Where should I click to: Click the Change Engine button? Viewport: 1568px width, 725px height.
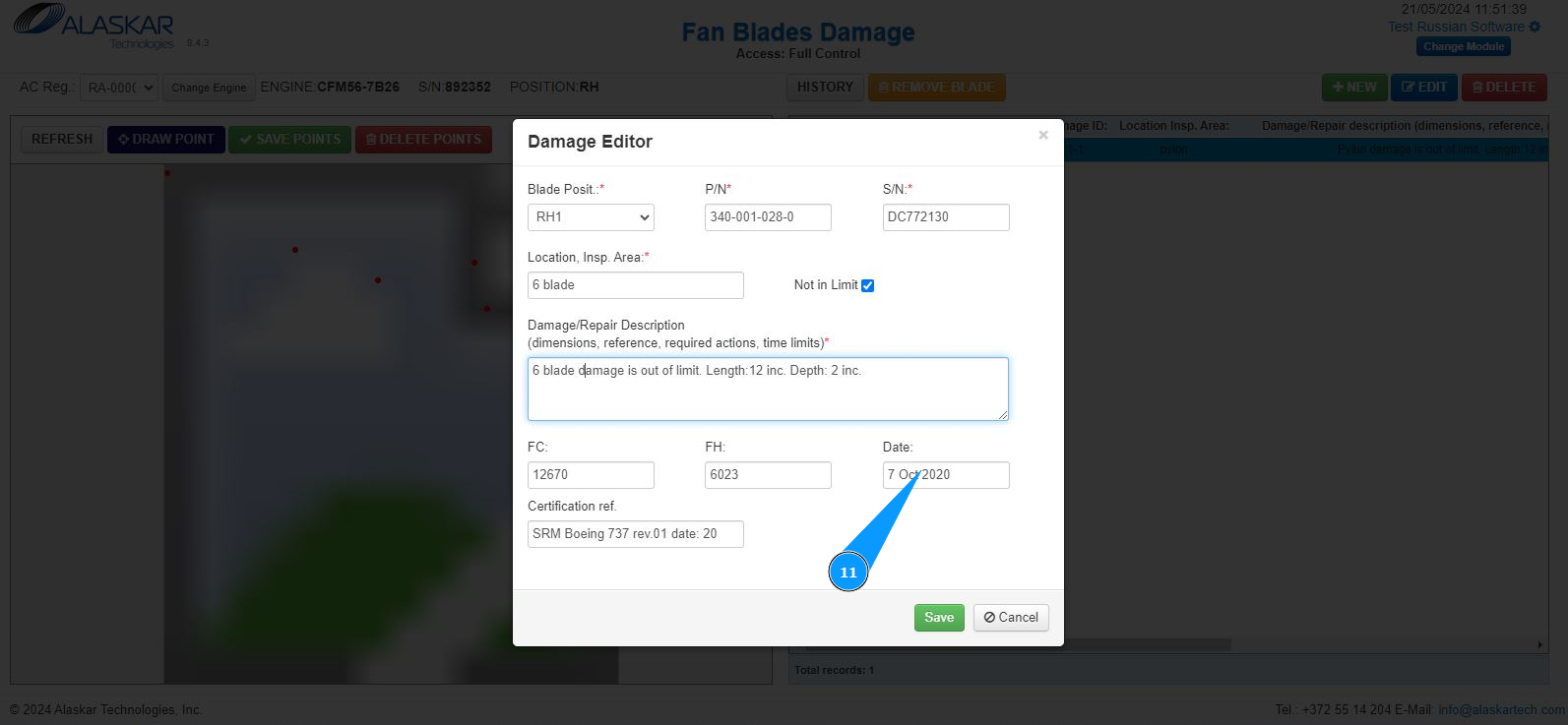pyautogui.click(x=209, y=88)
